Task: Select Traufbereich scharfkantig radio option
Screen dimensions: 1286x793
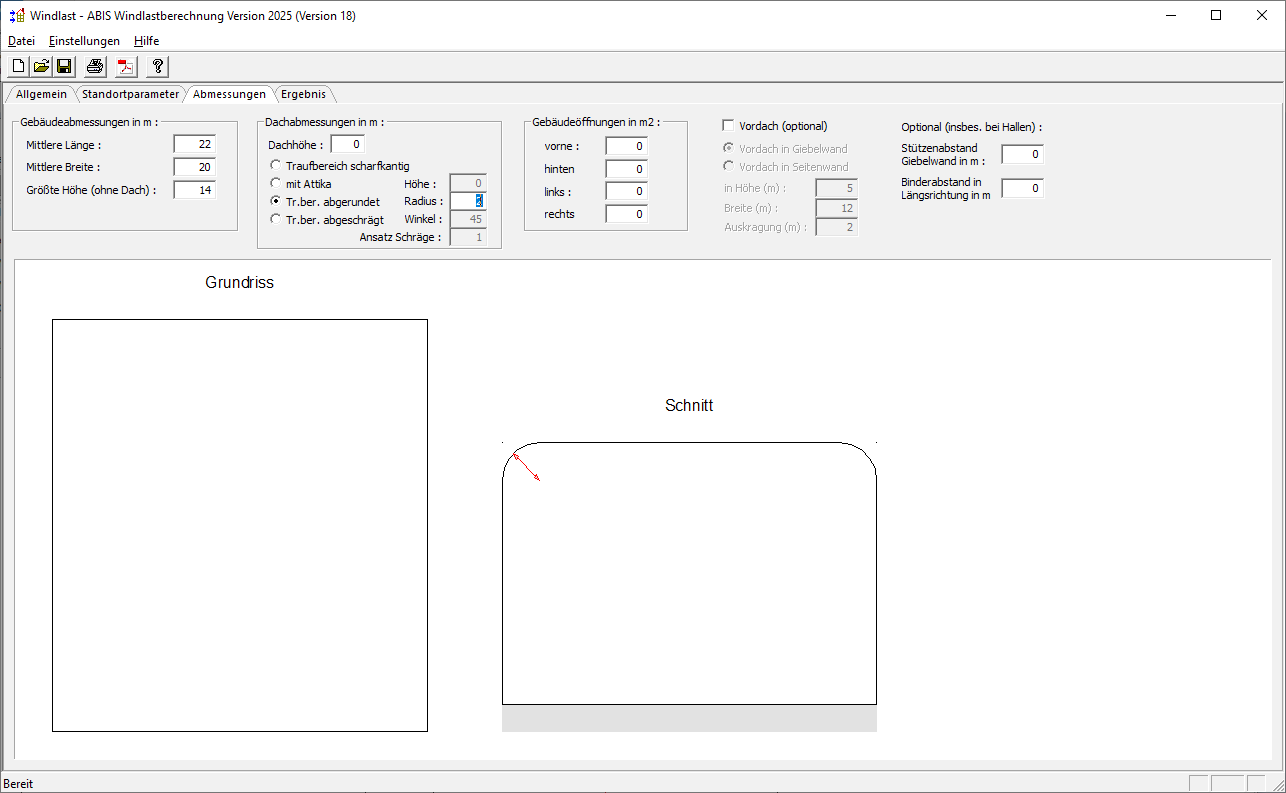Action: coord(276,165)
